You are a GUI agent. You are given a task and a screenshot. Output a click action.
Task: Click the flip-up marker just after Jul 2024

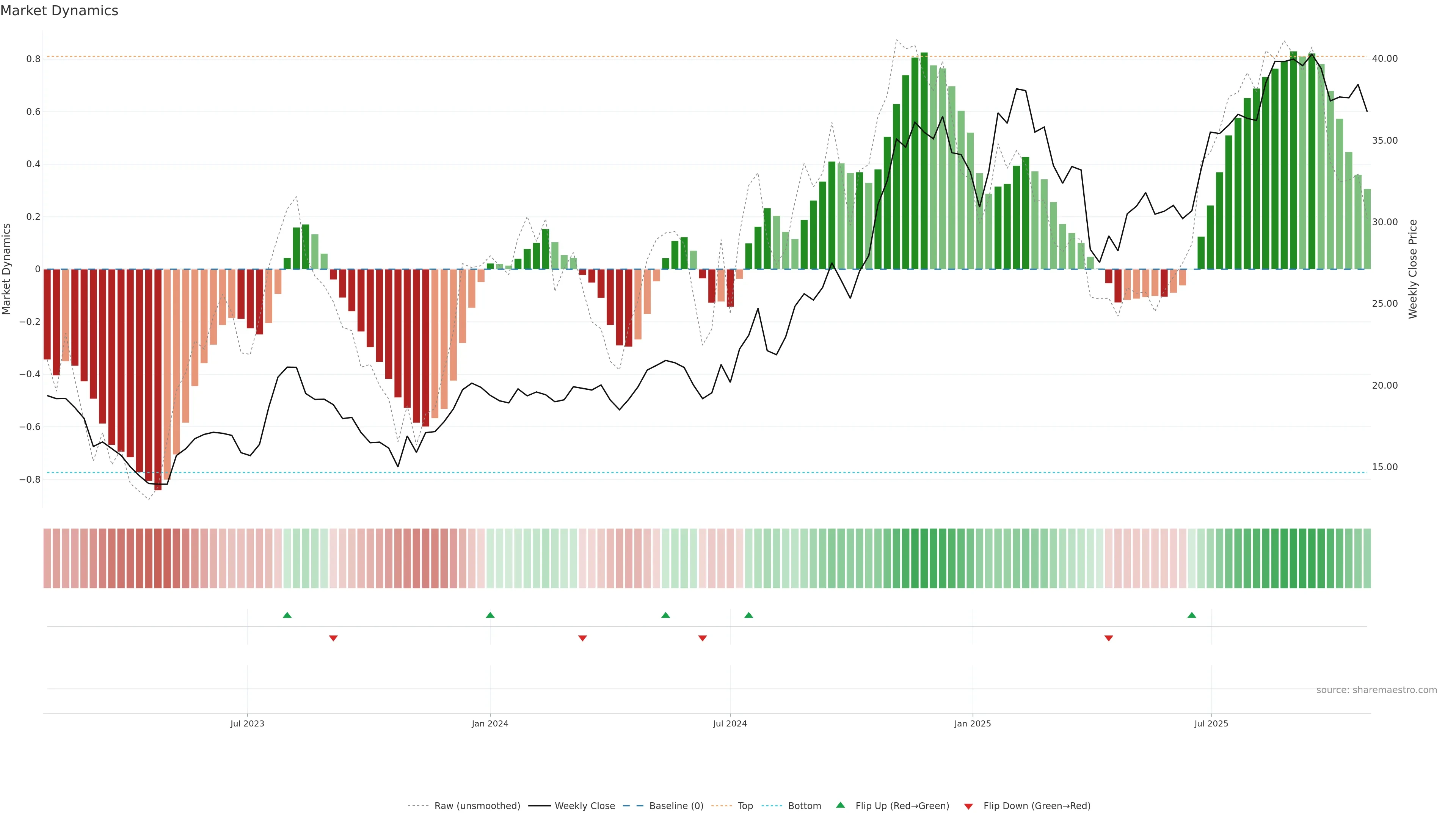(748, 615)
